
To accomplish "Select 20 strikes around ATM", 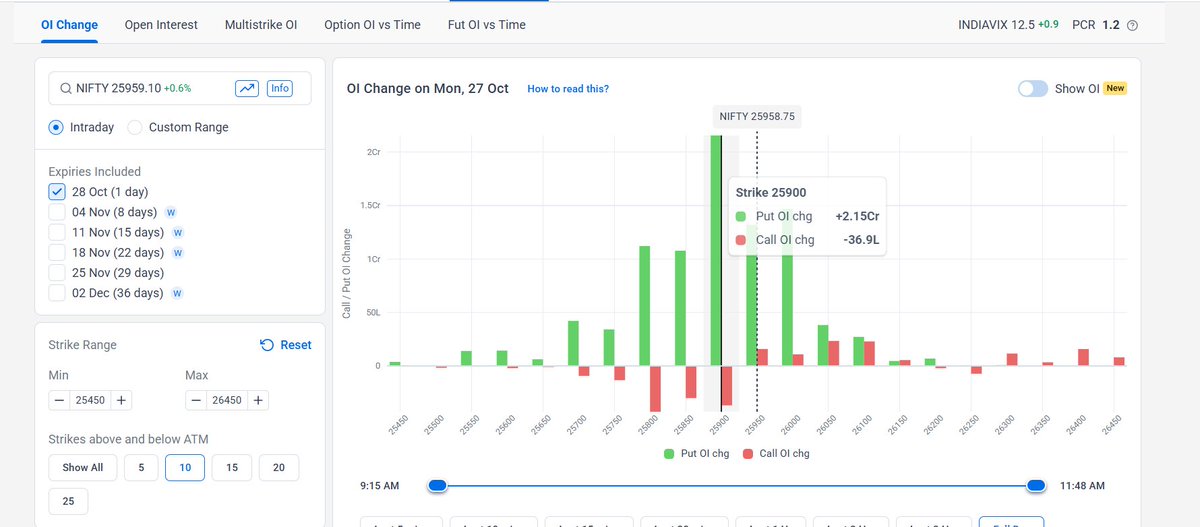I will [x=279, y=467].
